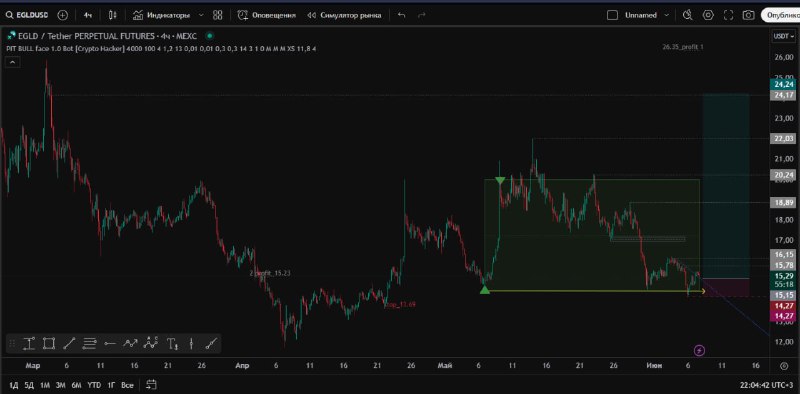Expand the Unnamed layout dropdown arrow
The height and width of the screenshot is (394, 800).
[x=666, y=15]
